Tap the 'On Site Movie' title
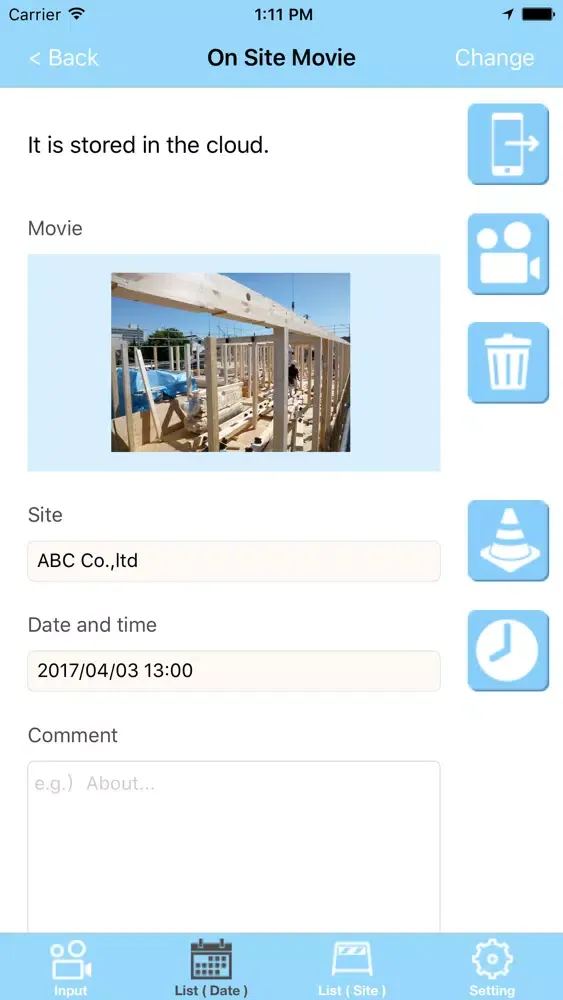This screenshot has height=1000, width=563. (x=281, y=58)
